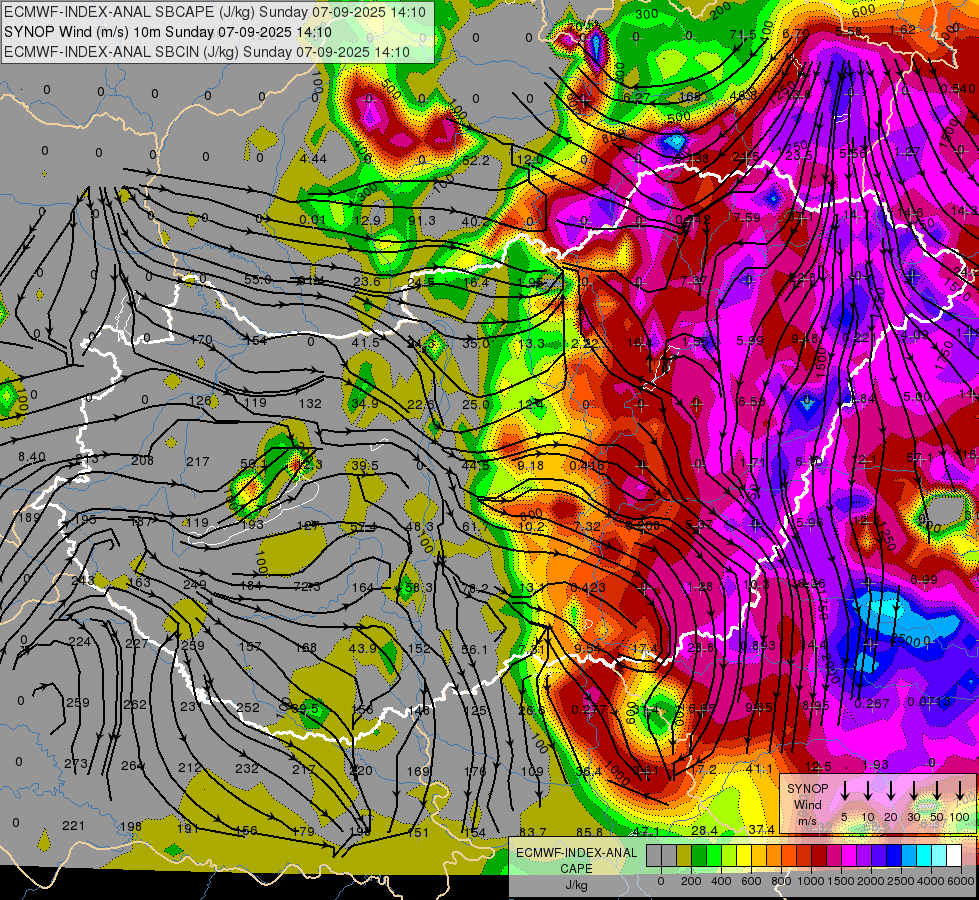Click the '1.62' value on the map

click(903, 29)
